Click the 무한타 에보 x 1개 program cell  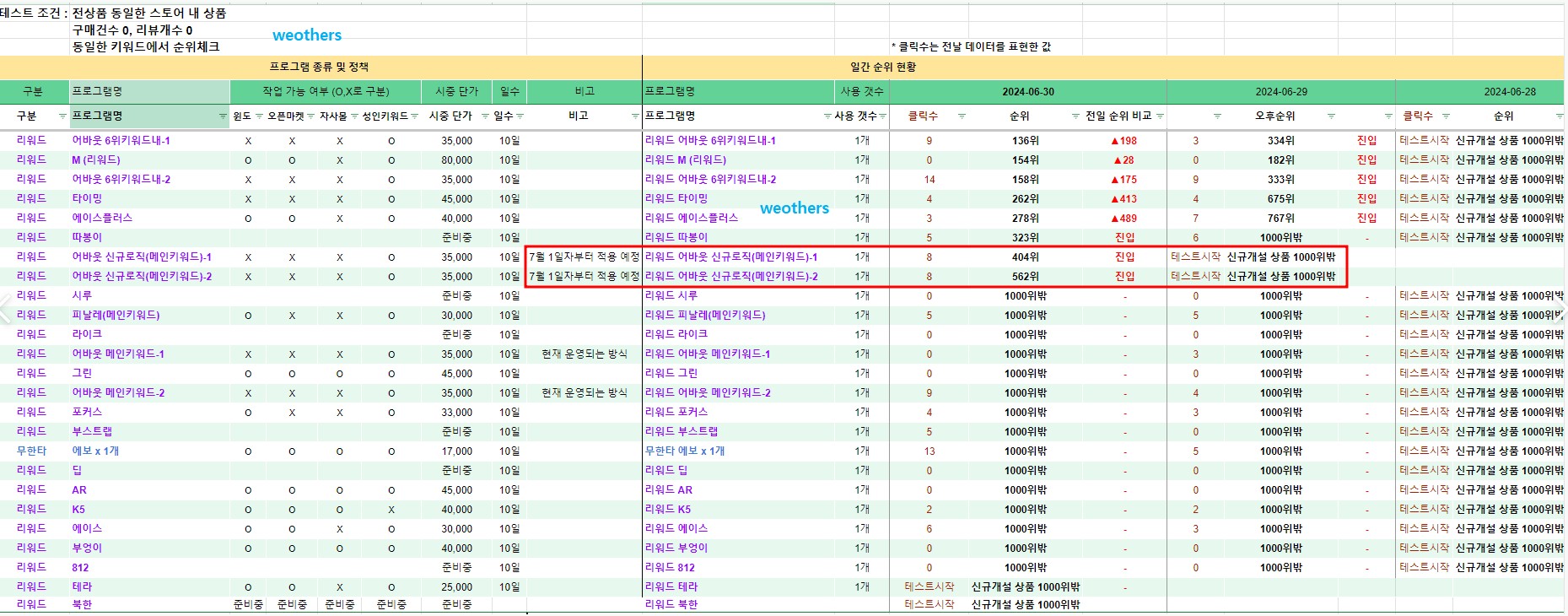(x=738, y=451)
